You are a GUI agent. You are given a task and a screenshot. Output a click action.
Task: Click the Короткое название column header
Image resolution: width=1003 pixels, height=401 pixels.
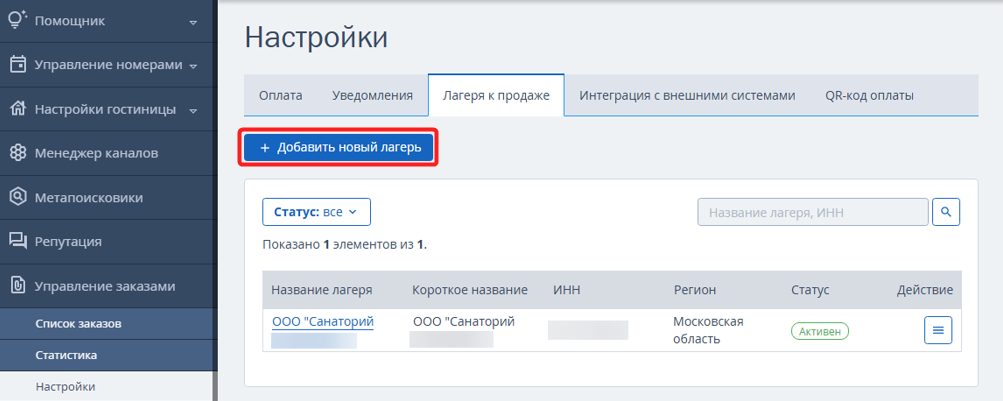point(470,290)
